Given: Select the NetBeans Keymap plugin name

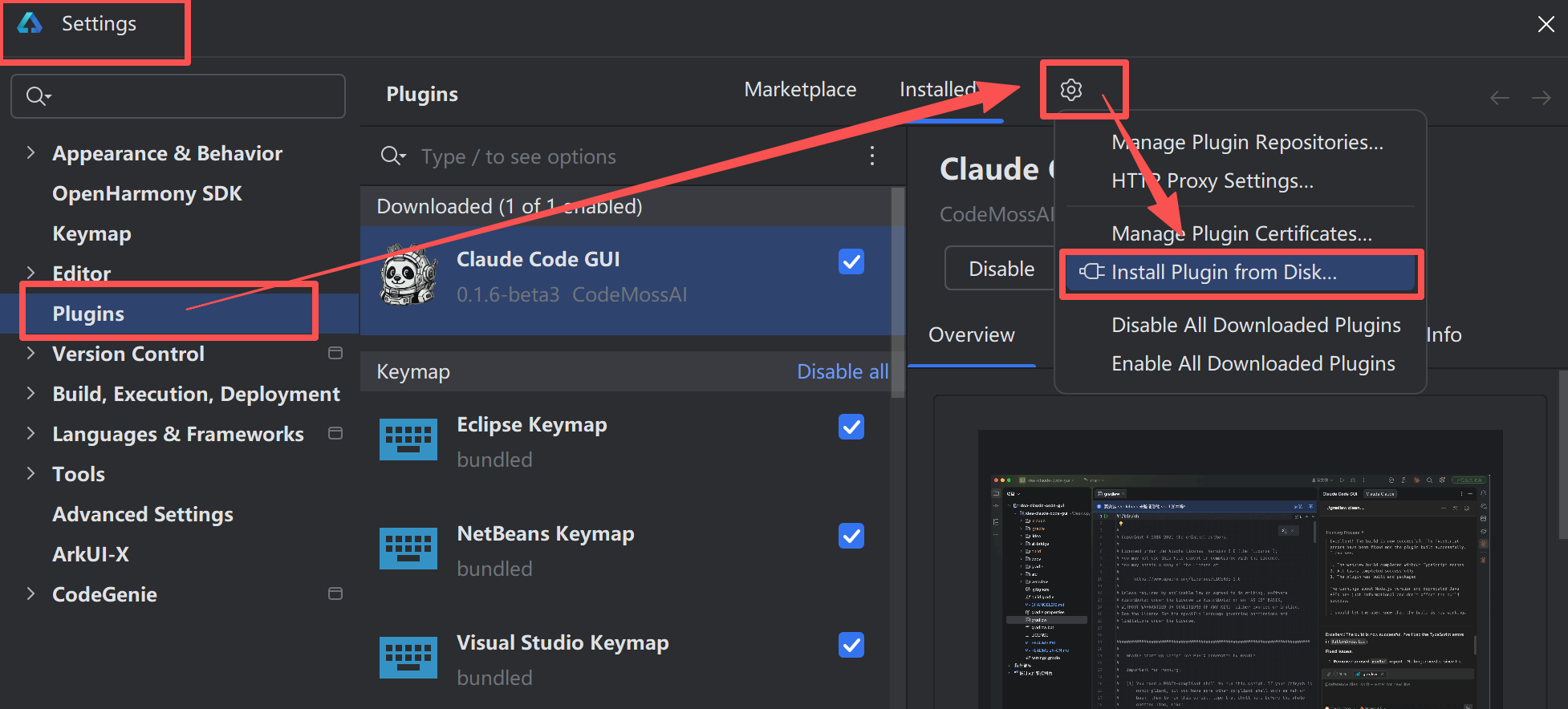Looking at the screenshot, I should 545,533.
